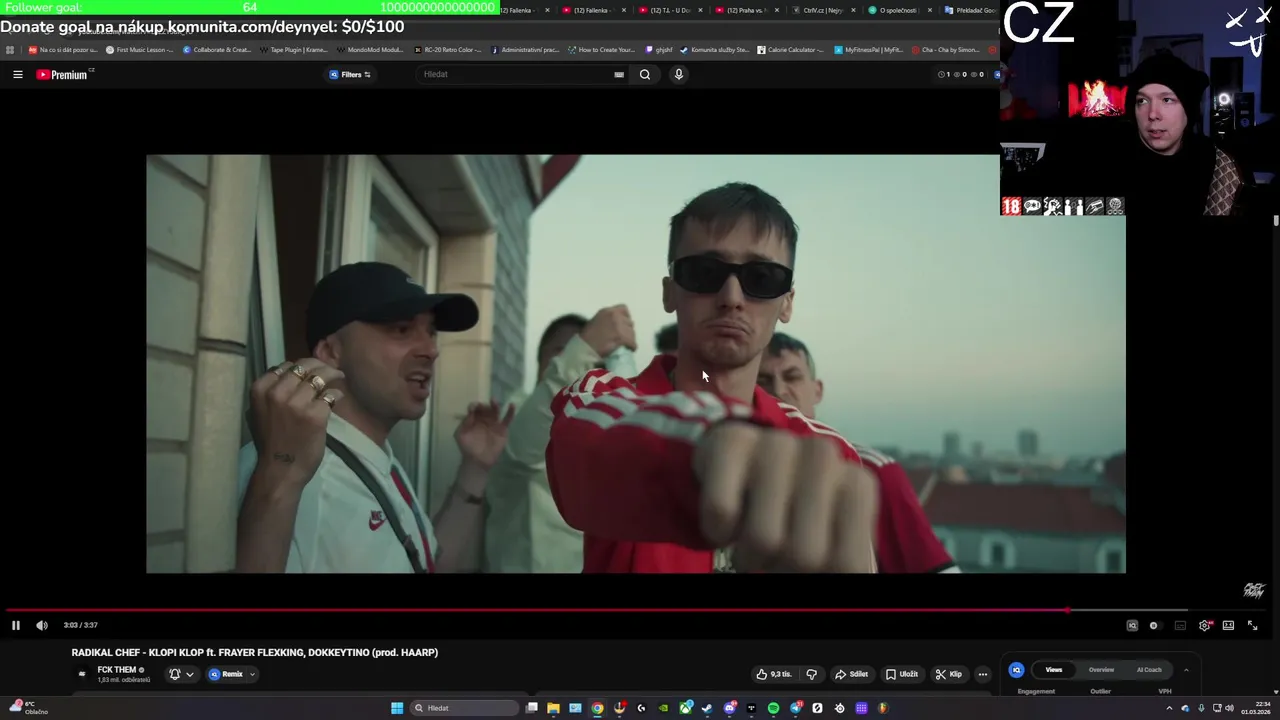Screen dimensions: 1280x720
Task: Open Discord from the taskbar
Action: pyautogui.click(x=729, y=708)
